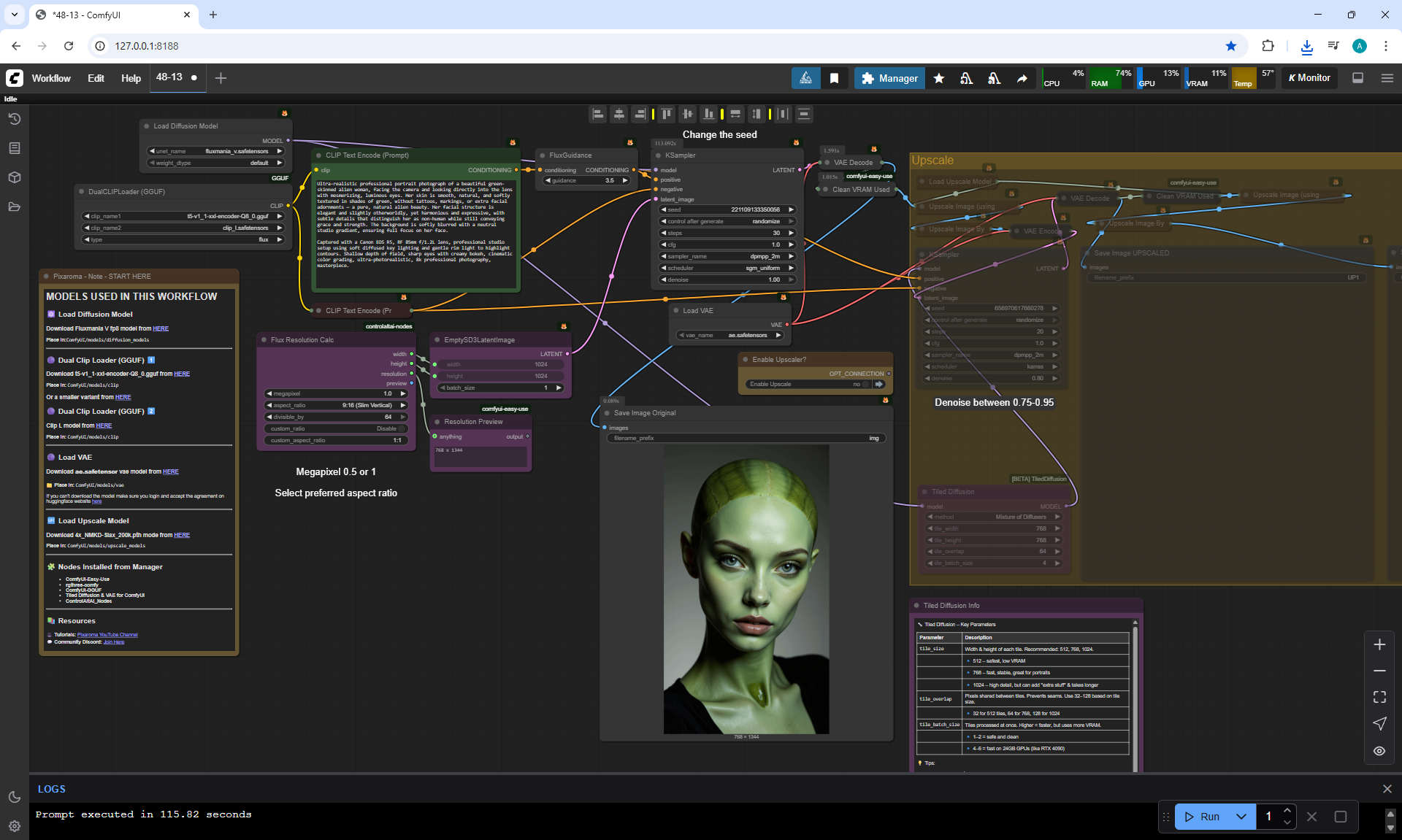The height and width of the screenshot is (840, 1402).
Task: Expand the Run button dropdown arrow
Action: pyautogui.click(x=1241, y=817)
